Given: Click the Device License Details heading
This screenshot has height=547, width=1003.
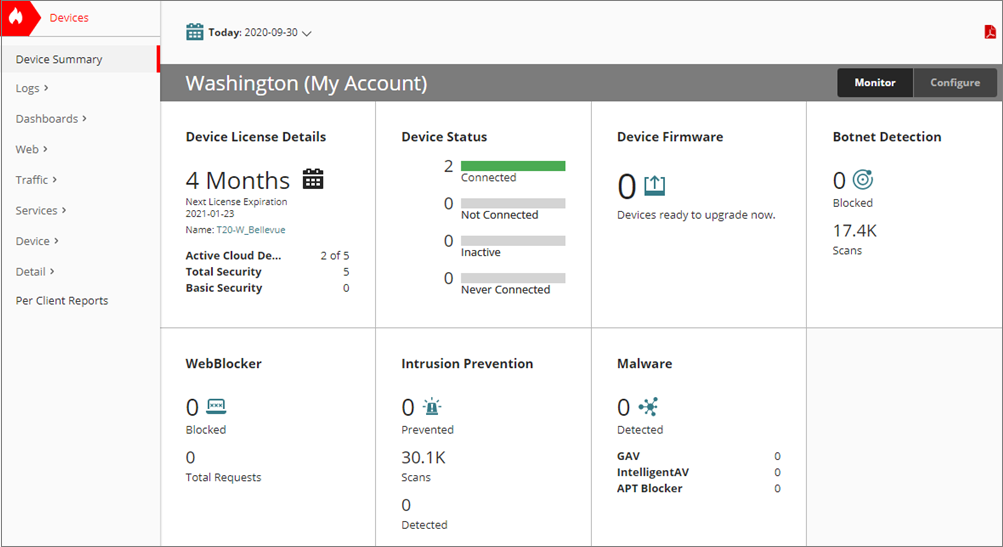Looking at the screenshot, I should (256, 137).
